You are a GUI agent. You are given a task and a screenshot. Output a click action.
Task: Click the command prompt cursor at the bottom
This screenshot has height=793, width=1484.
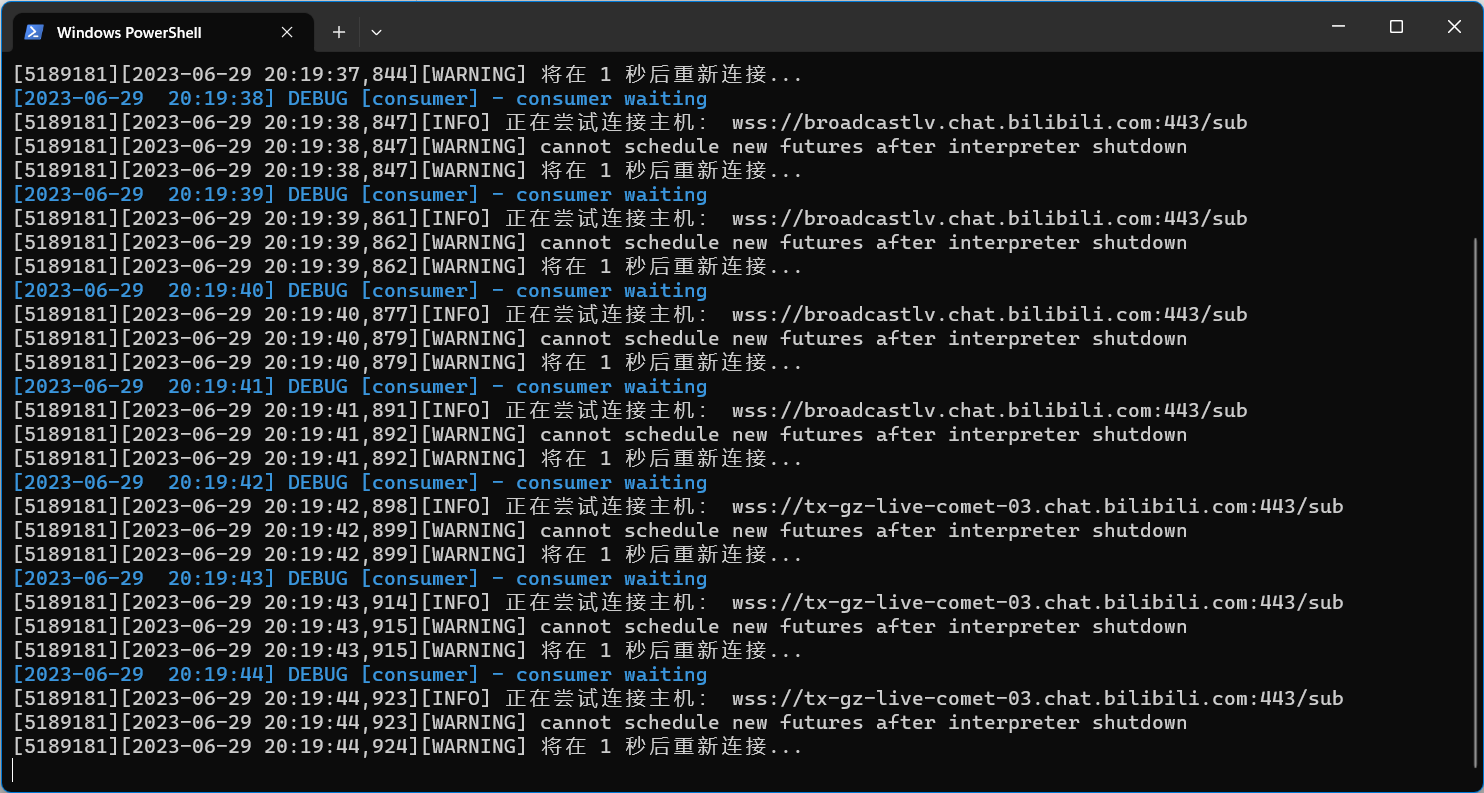tap(14, 770)
